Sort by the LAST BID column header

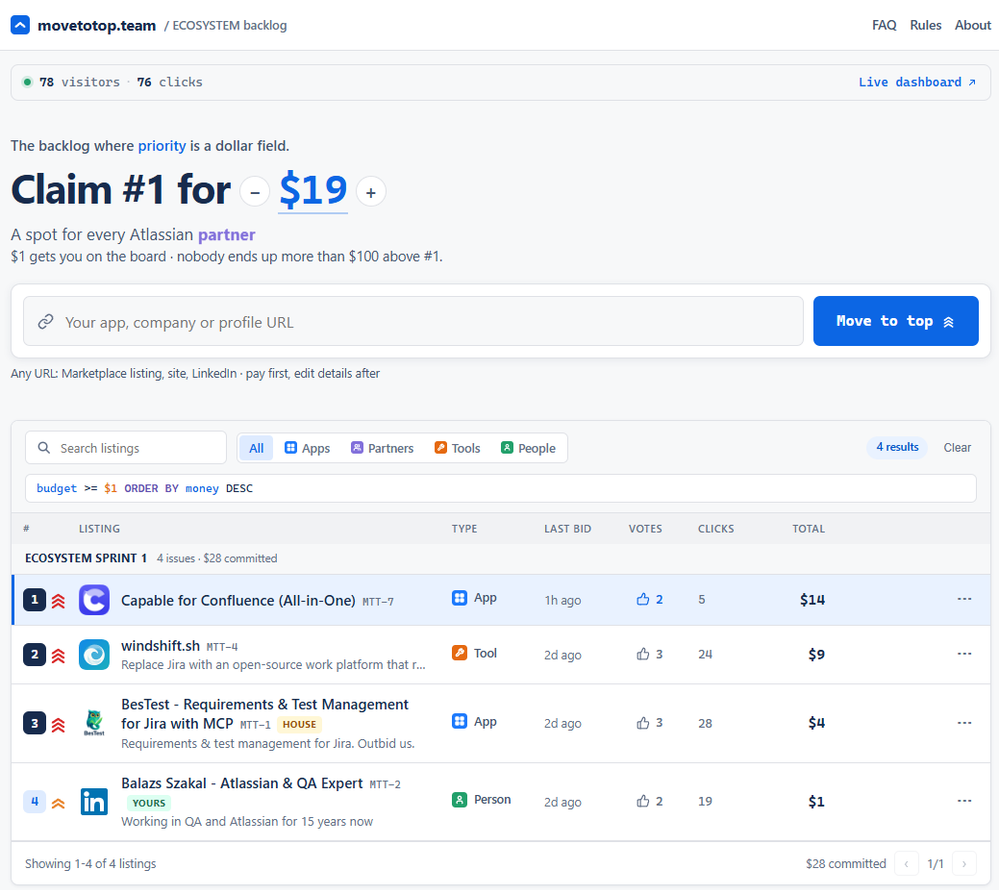[x=568, y=529]
